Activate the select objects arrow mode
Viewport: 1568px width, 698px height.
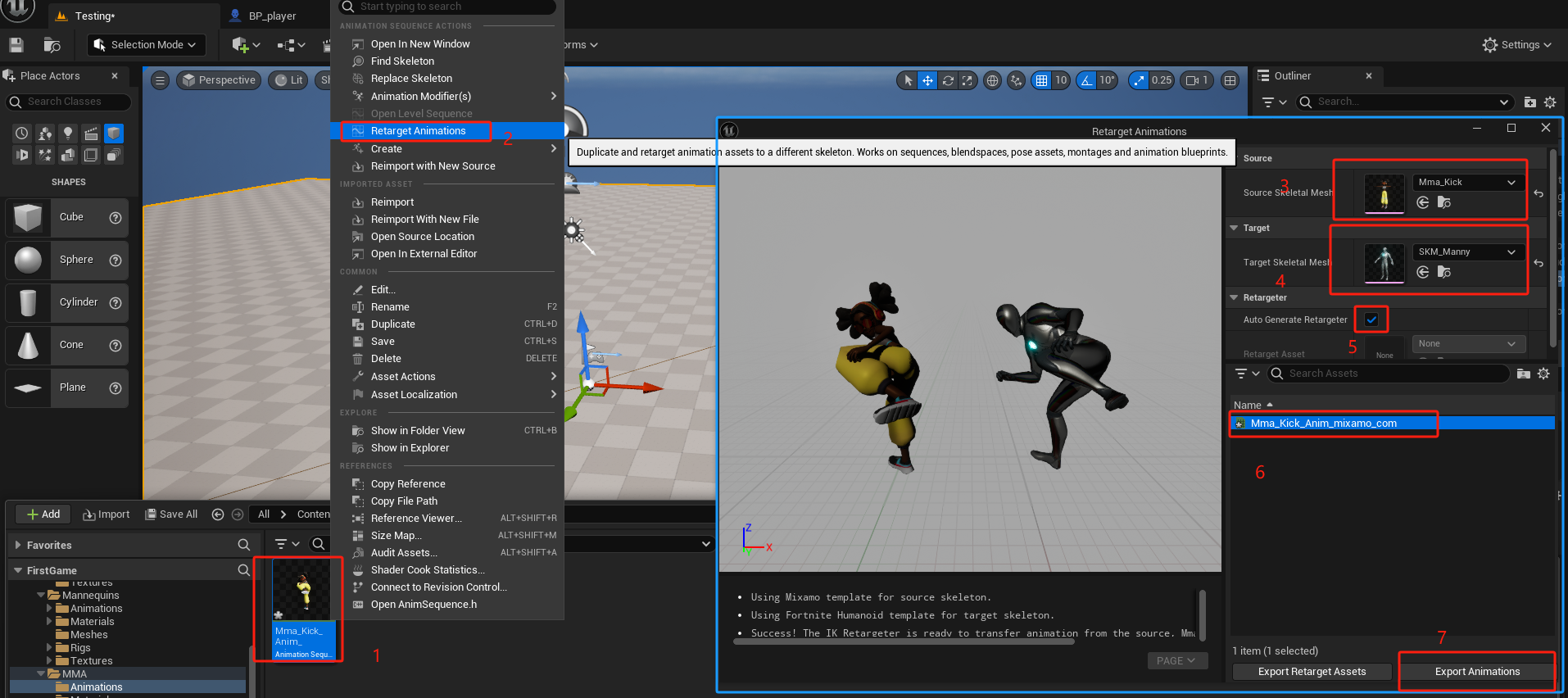tap(908, 80)
